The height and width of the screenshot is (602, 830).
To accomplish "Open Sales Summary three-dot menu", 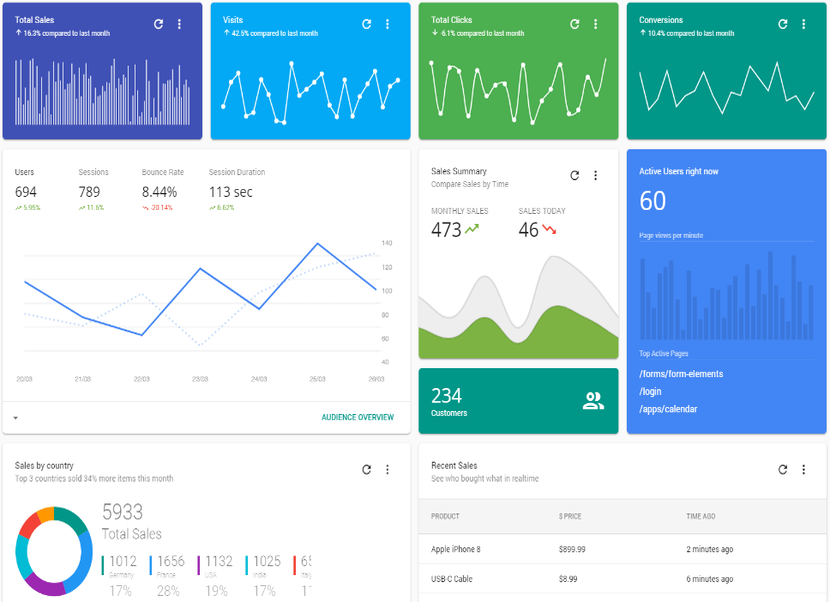I will point(596,176).
